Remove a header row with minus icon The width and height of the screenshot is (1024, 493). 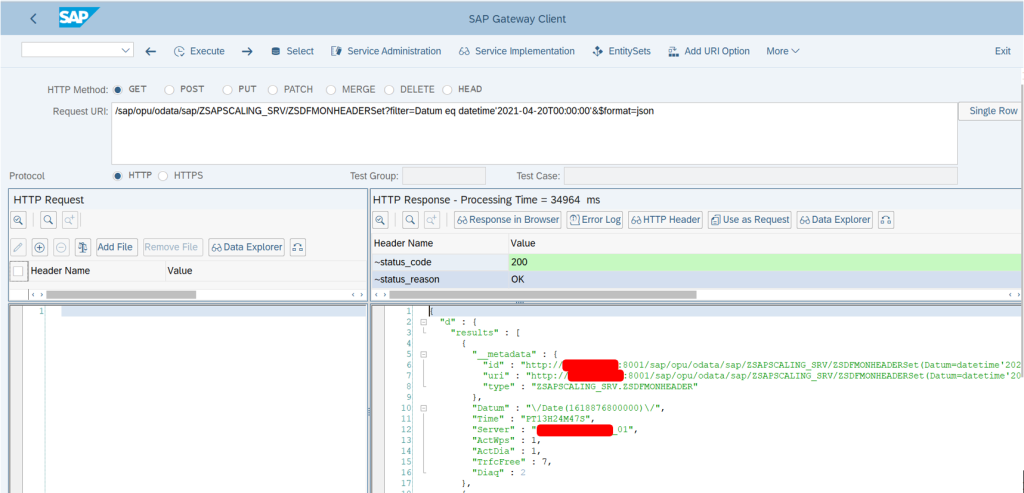61,247
